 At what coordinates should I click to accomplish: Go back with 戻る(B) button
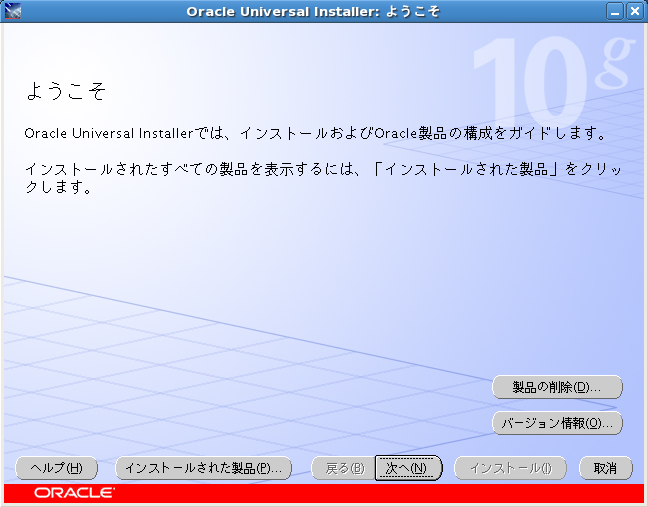tap(343, 468)
